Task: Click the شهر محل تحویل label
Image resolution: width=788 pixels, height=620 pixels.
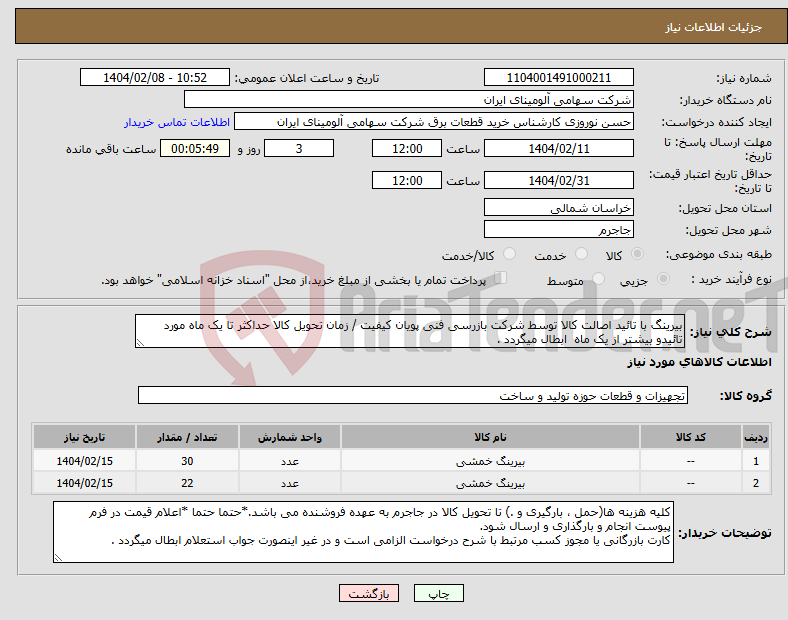Action: [729, 230]
